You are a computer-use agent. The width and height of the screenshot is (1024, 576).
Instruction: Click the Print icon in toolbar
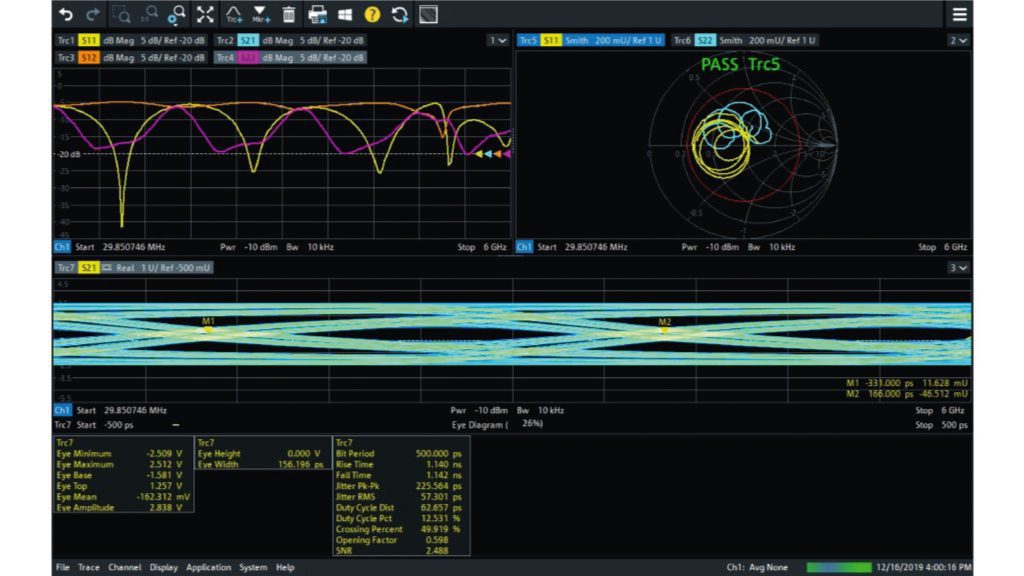317,14
